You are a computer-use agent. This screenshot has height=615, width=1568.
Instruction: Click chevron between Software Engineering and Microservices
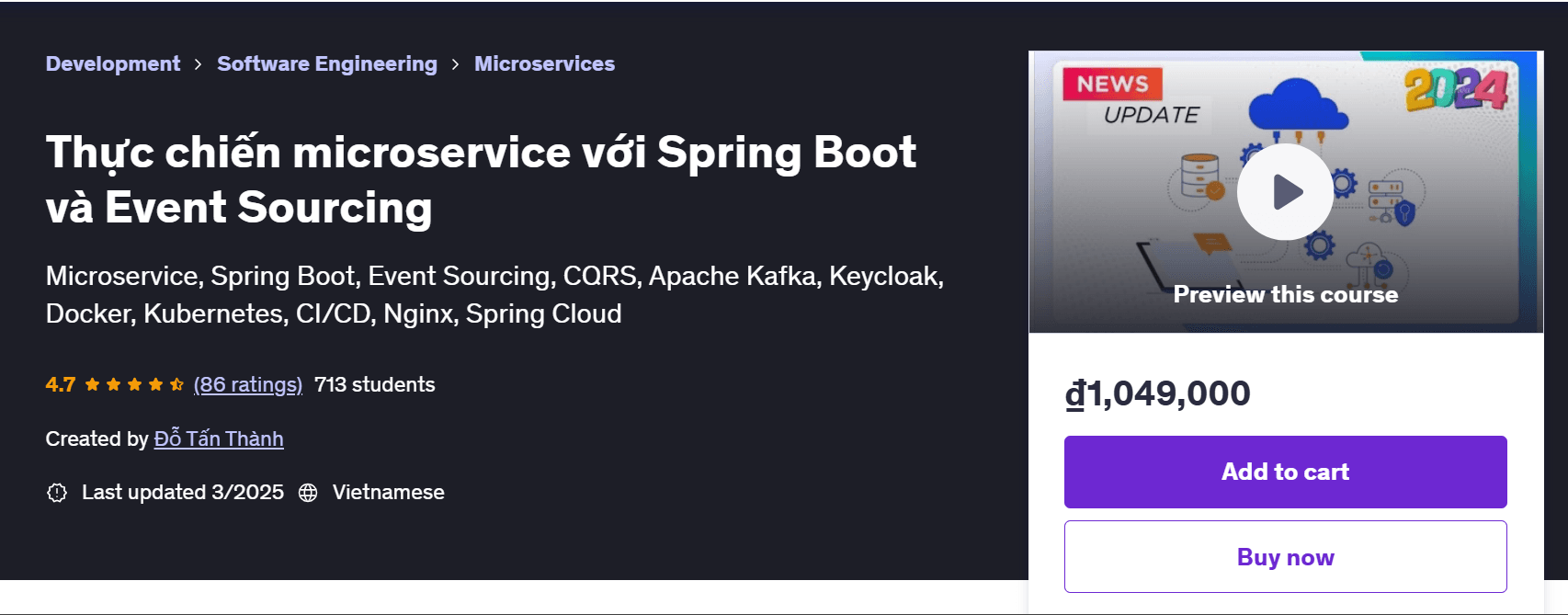(x=455, y=64)
